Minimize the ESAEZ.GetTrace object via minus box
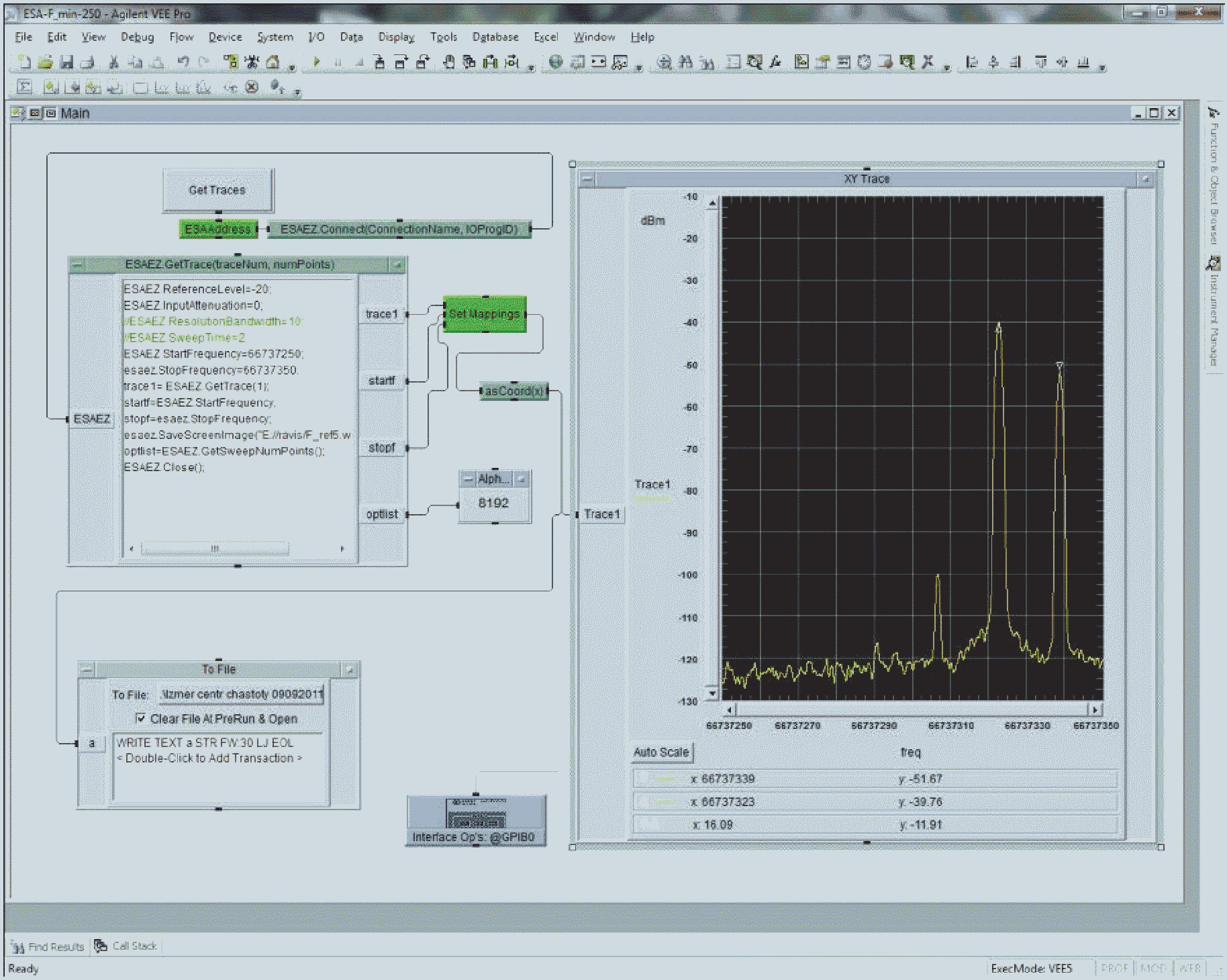This screenshot has height=980, width=1227. tap(77, 265)
